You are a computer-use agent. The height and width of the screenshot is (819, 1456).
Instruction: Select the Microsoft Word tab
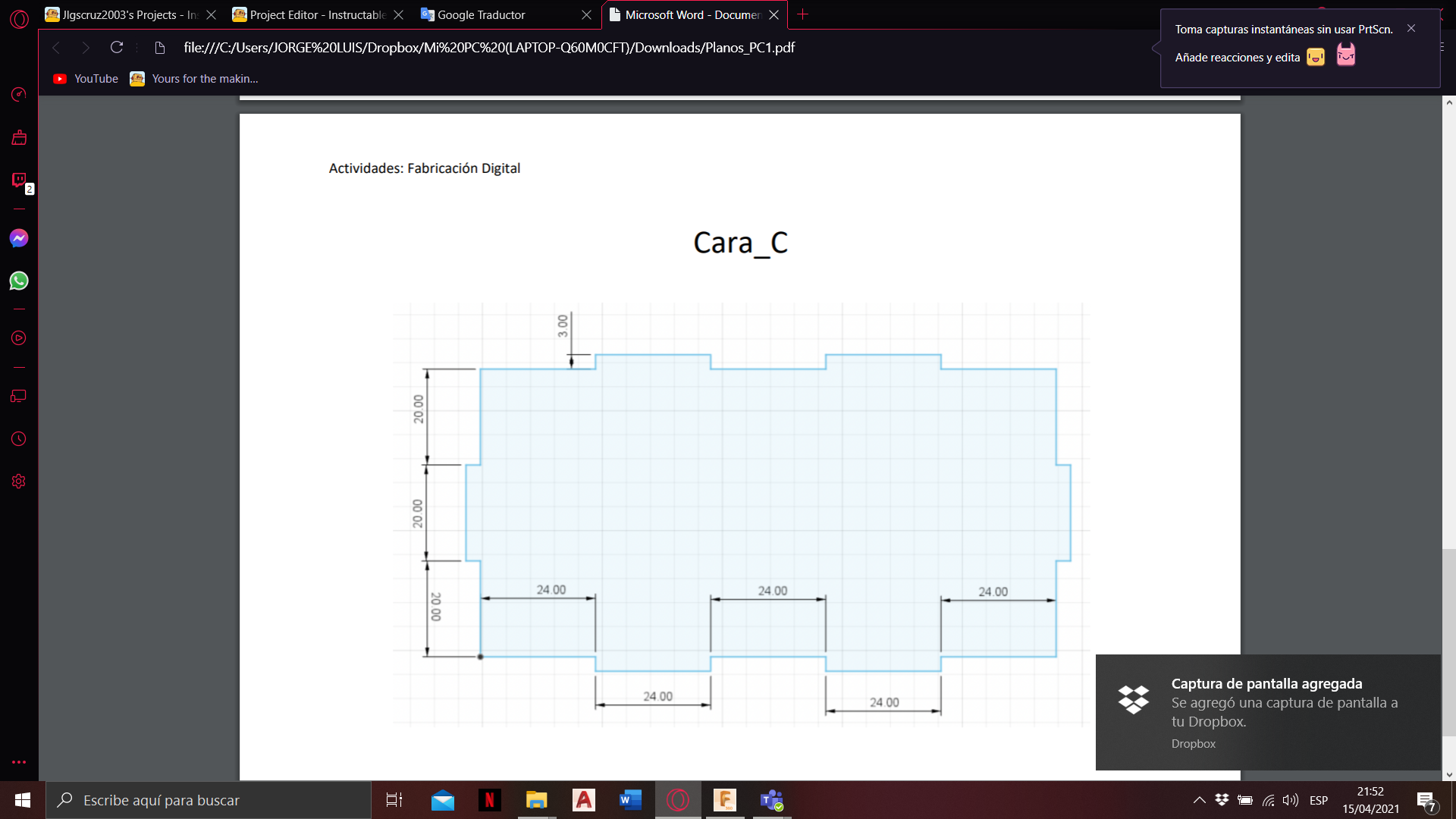click(x=694, y=14)
